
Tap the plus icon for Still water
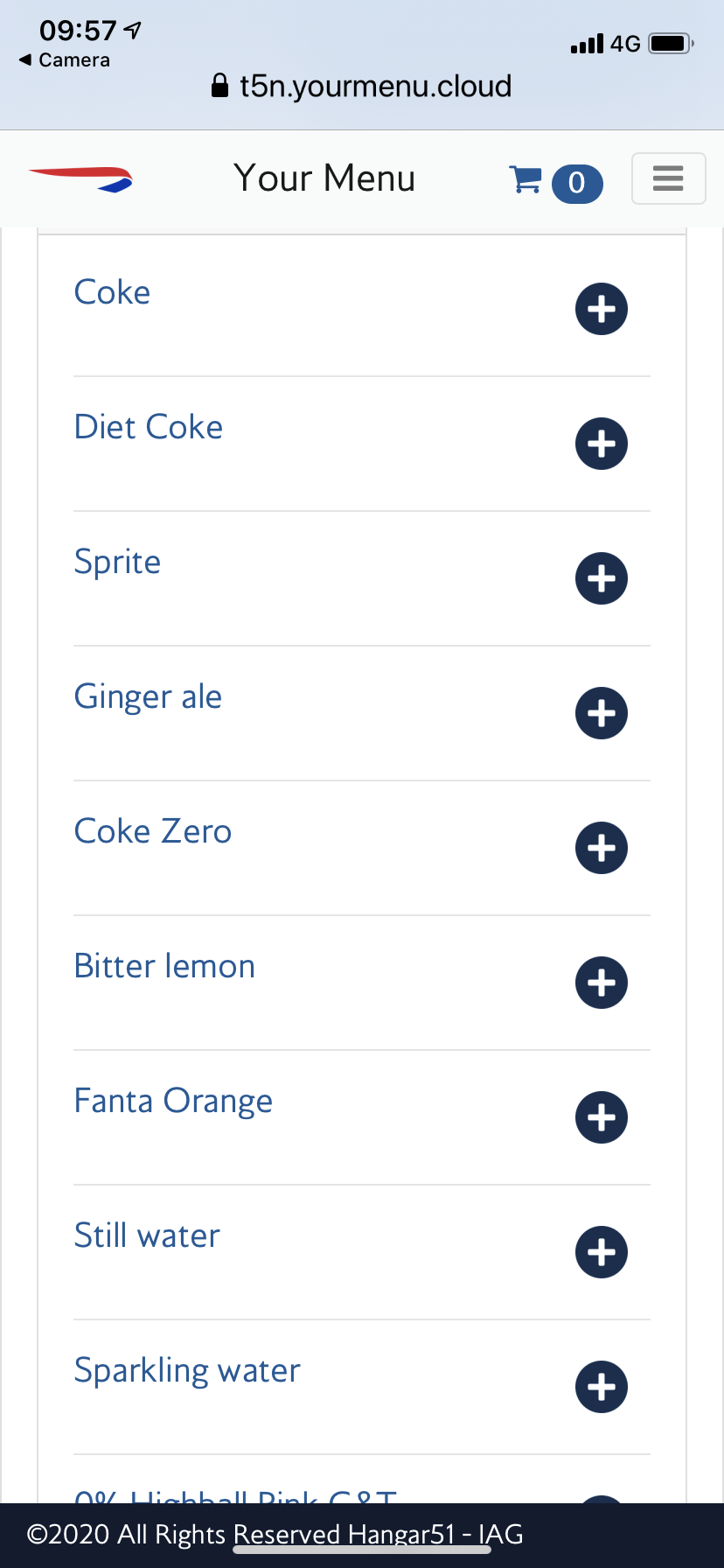602,1252
